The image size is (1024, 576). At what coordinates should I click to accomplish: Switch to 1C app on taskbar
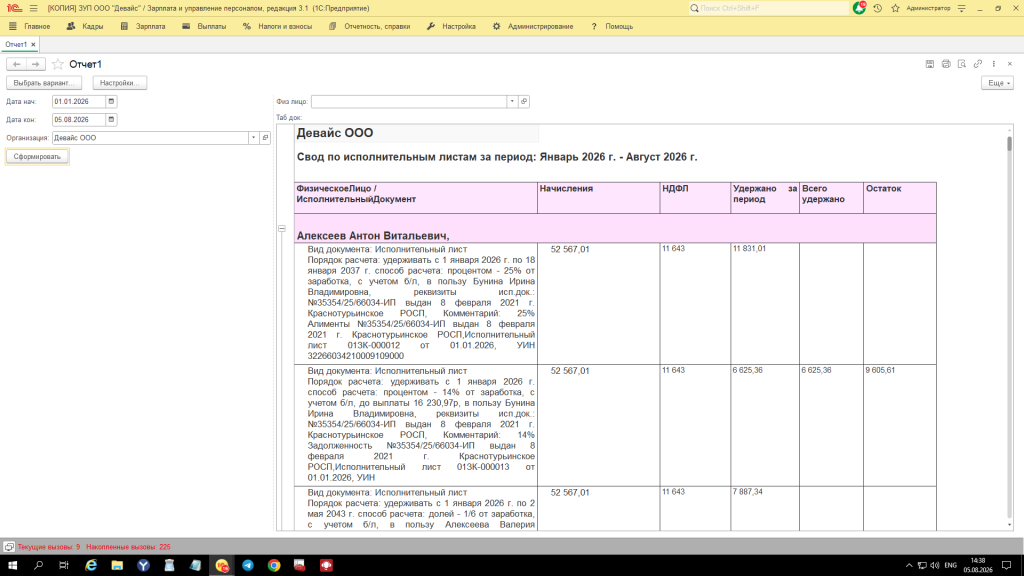(221, 566)
